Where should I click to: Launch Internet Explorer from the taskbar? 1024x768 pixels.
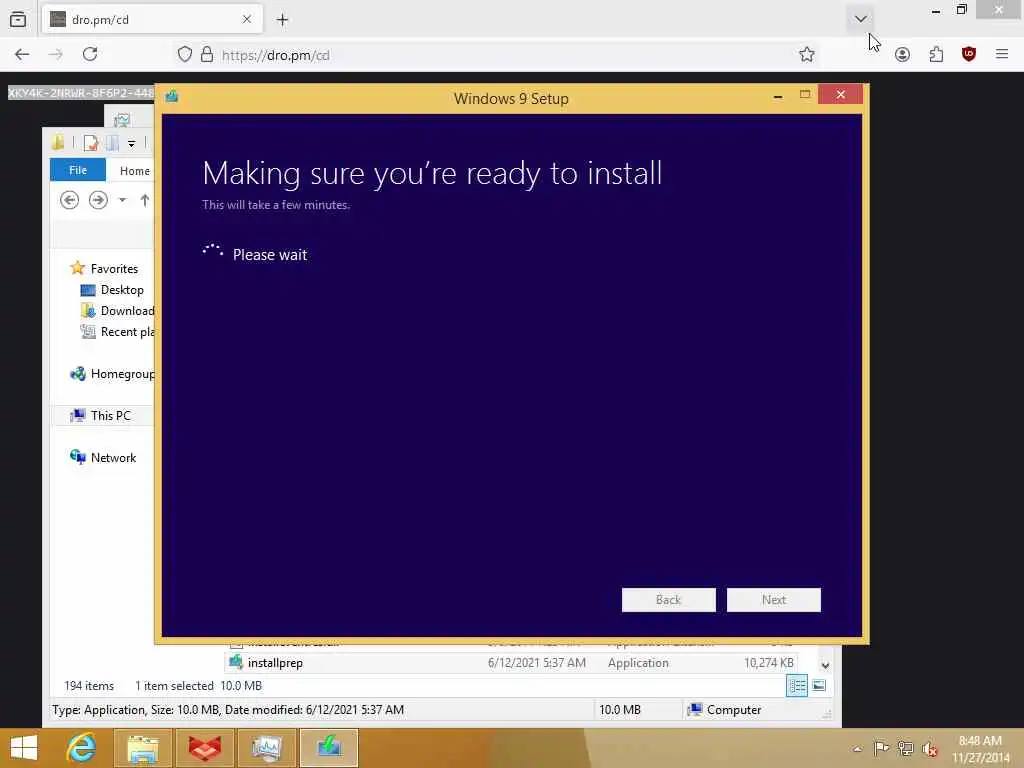[x=81, y=748]
